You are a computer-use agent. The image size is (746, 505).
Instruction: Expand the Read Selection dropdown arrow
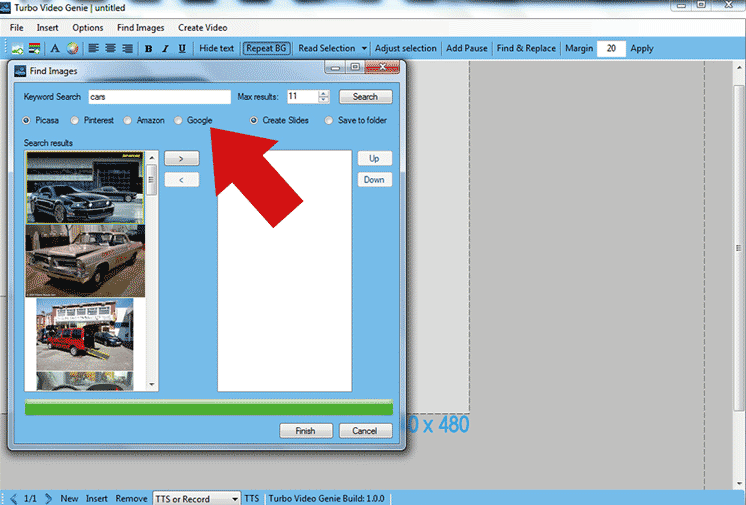tap(364, 49)
